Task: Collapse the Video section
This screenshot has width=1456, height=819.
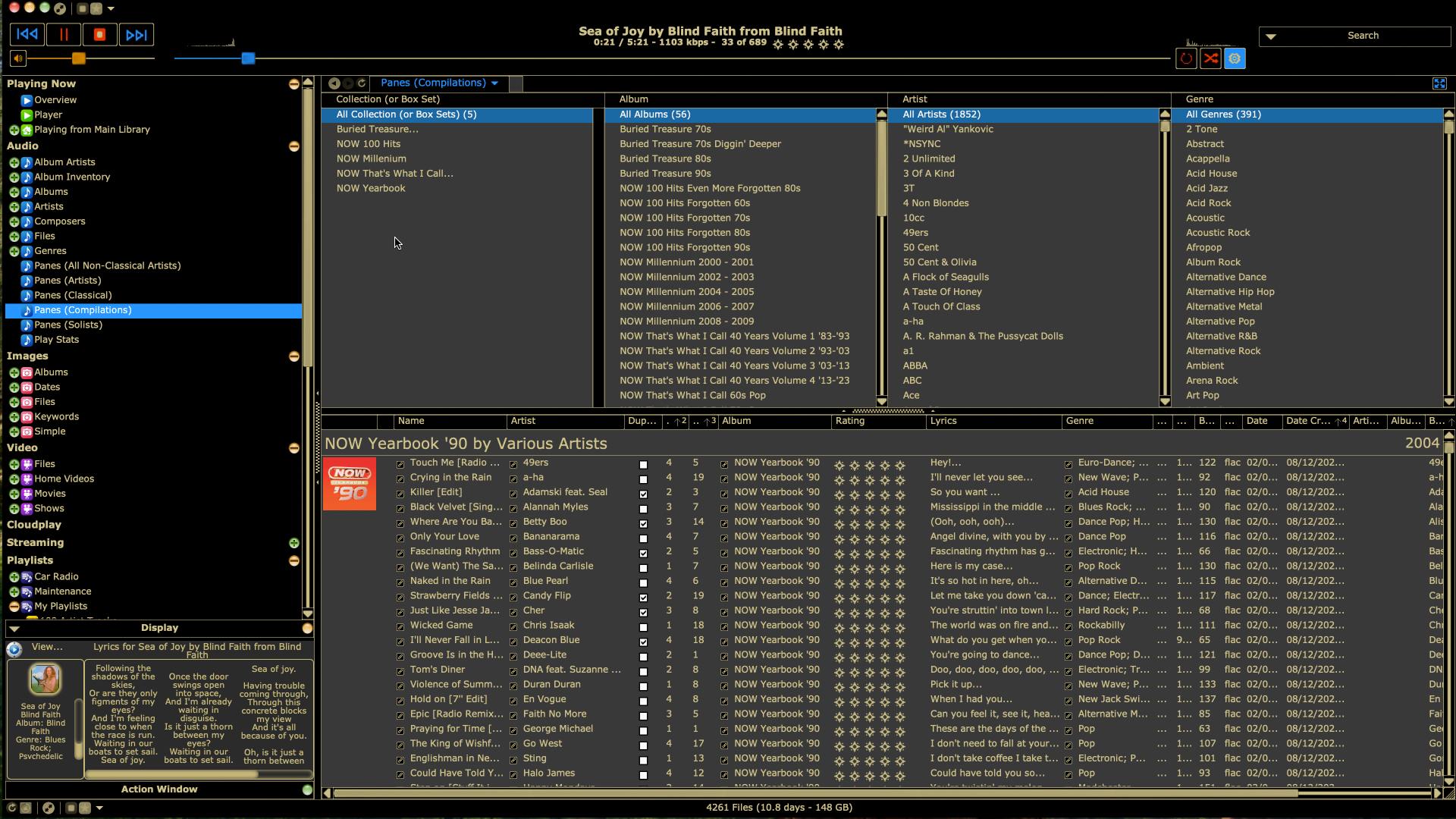Action: (293, 448)
